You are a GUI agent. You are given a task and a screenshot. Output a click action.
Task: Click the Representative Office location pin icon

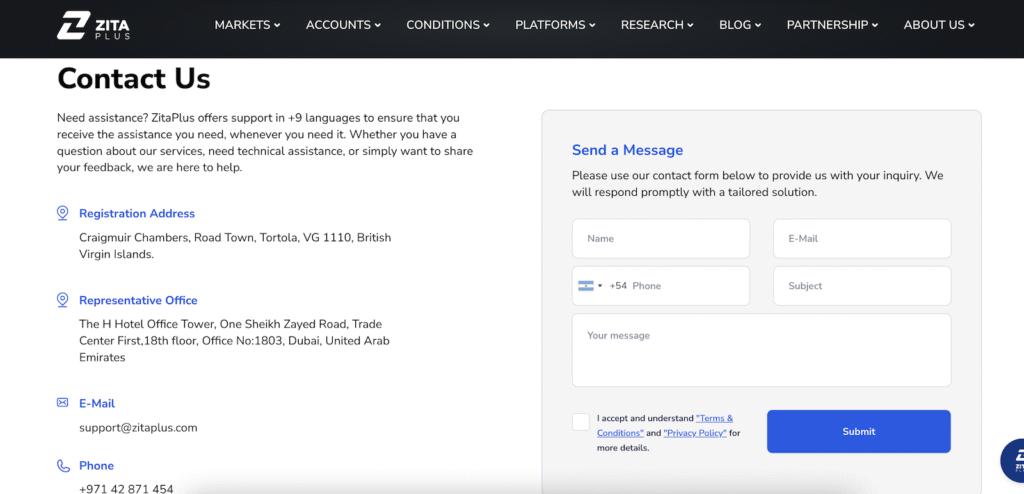[63, 300]
